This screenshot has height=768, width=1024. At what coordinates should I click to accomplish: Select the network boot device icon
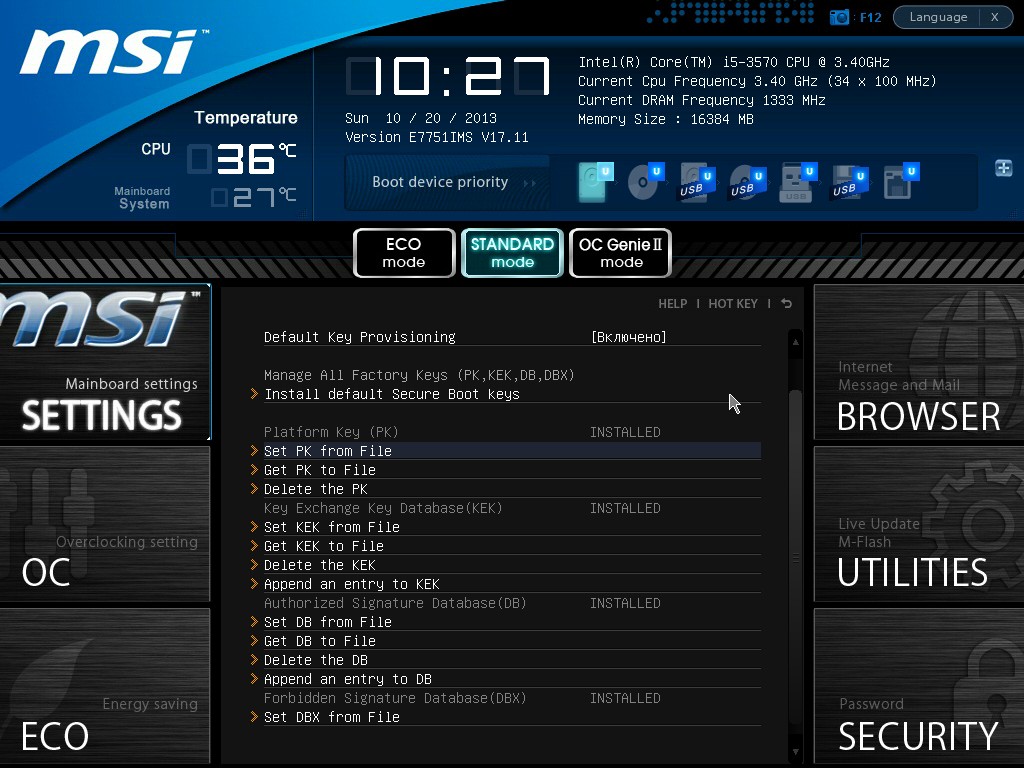pyautogui.click(x=901, y=182)
